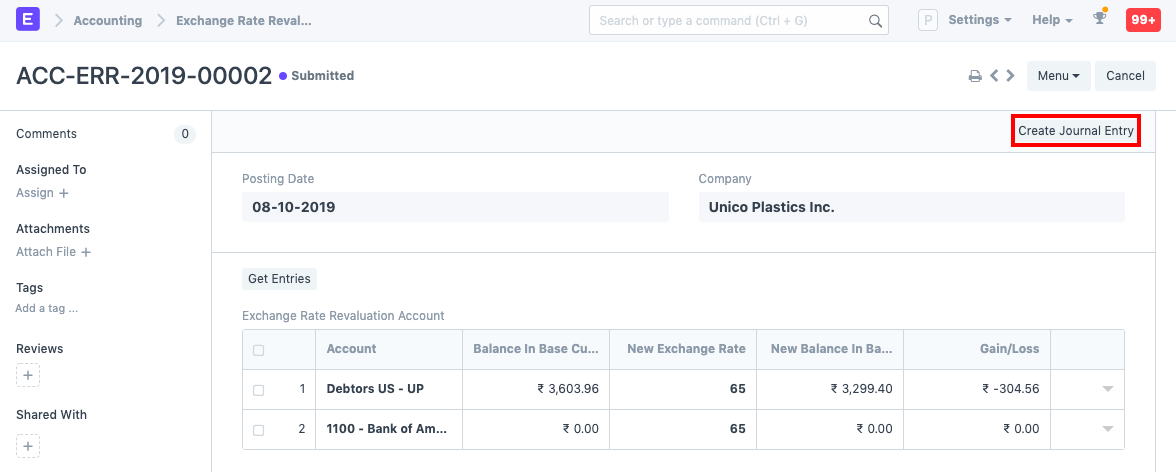1176x472 pixels.
Task: Click the user profile P avatar
Action: click(x=927, y=20)
